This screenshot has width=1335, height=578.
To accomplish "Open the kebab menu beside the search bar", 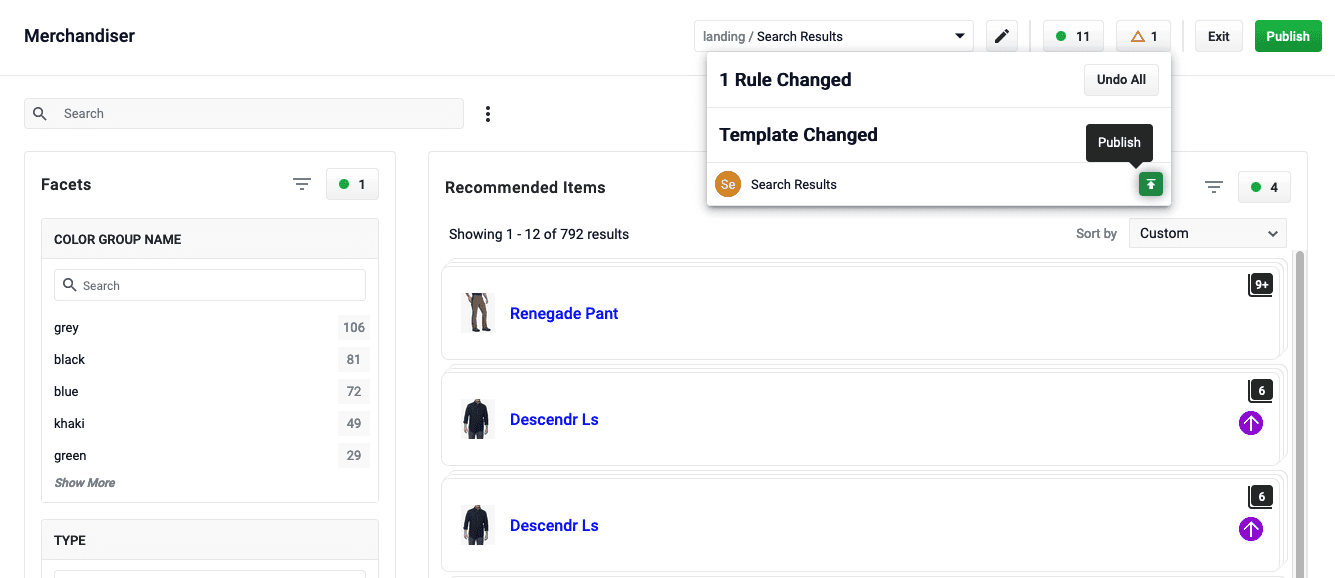I will tap(488, 113).
